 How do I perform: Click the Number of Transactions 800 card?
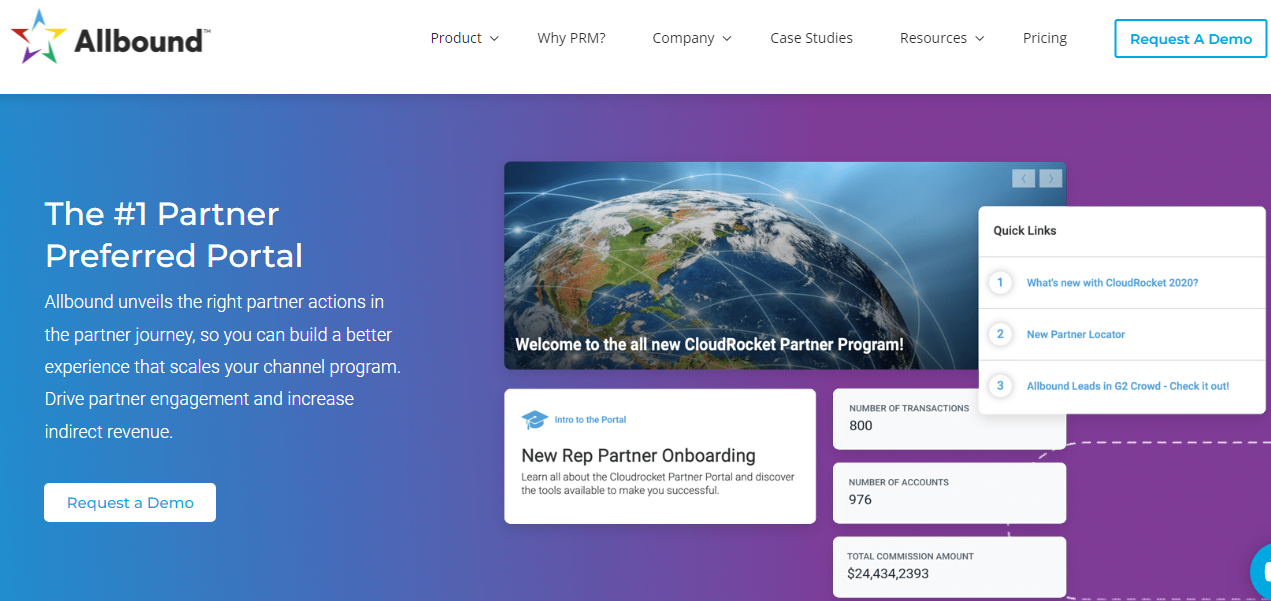pos(949,418)
